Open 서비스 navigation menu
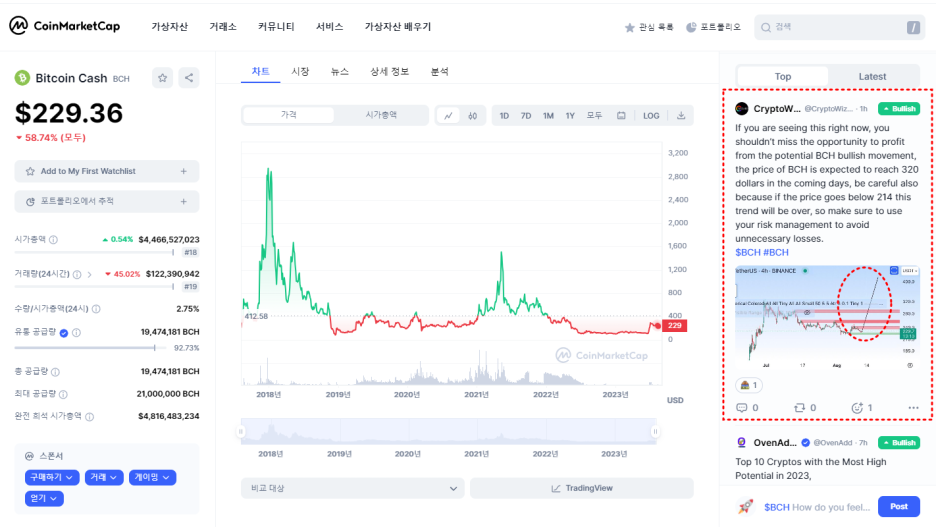This screenshot has width=936, height=527. point(330,27)
